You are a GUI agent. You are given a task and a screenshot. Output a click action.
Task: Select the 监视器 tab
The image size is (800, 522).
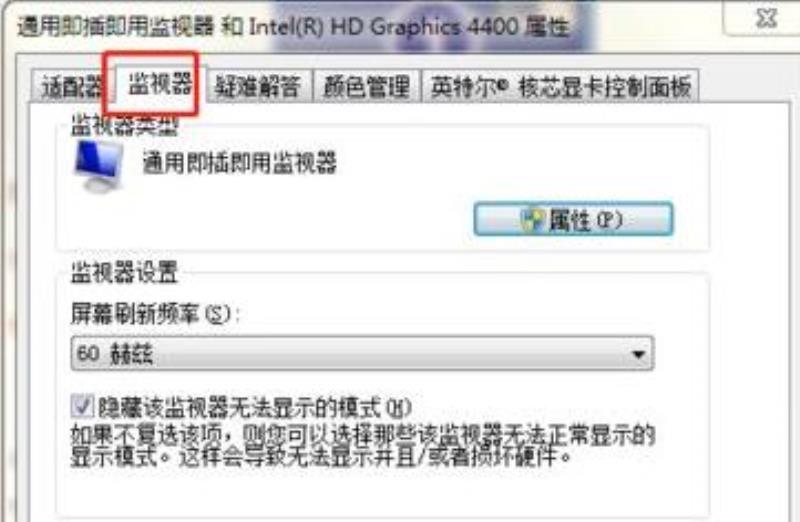click(x=158, y=83)
